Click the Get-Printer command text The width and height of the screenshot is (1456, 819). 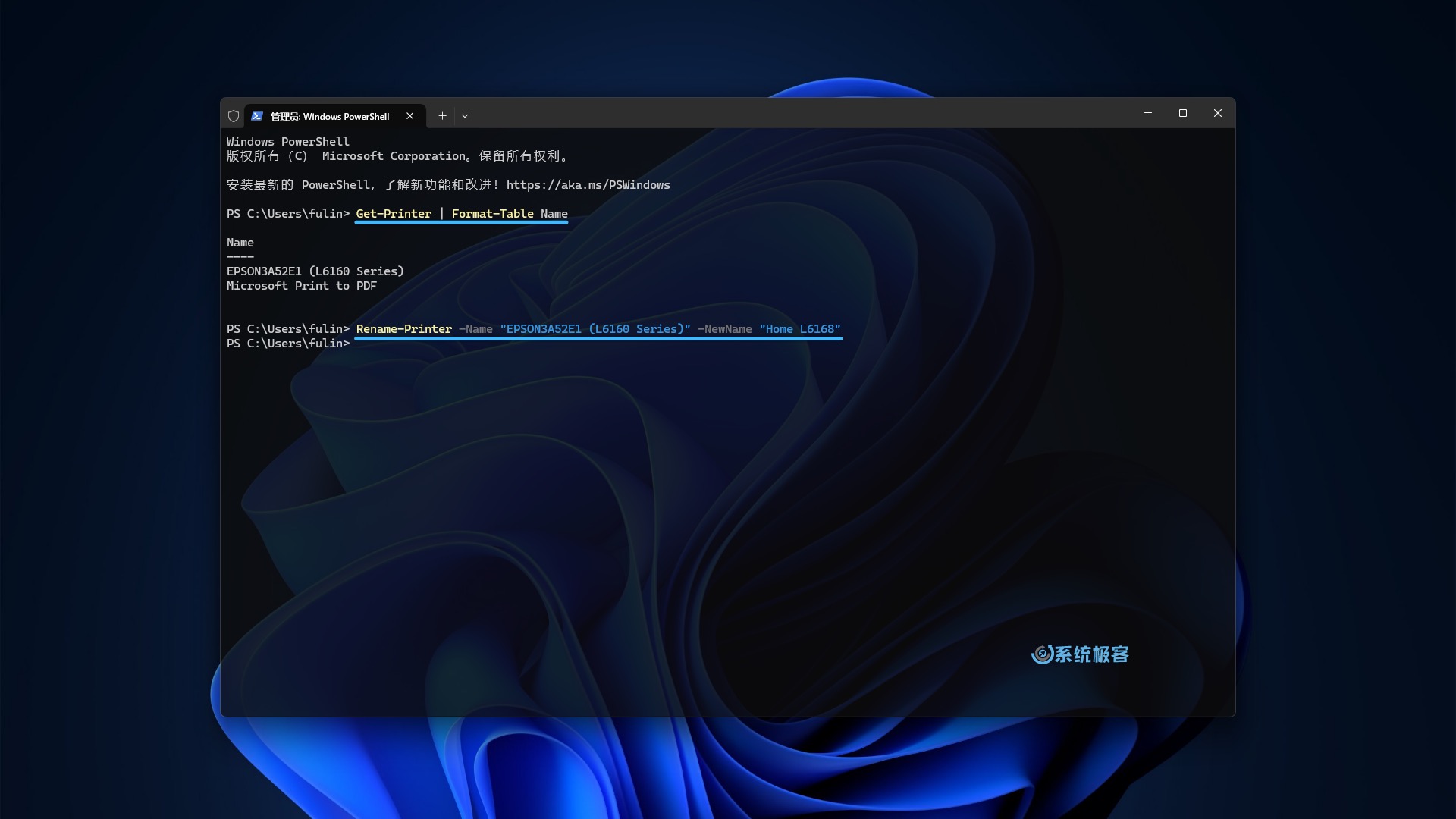click(x=394, y=214)
